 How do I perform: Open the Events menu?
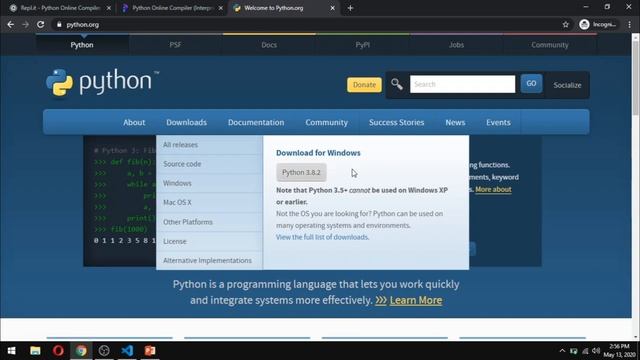tap(498, 122)
